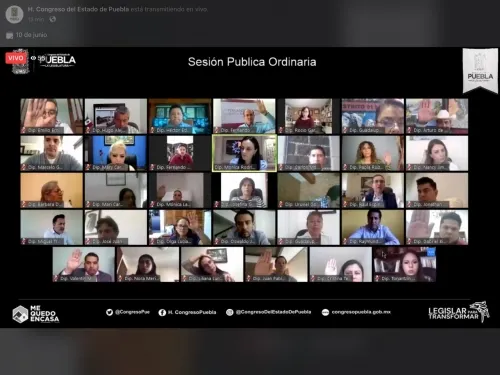Select the Dip. Rocío Gar... video tile
This screenshot has width=500, height=375.
[x=309, y=116]
